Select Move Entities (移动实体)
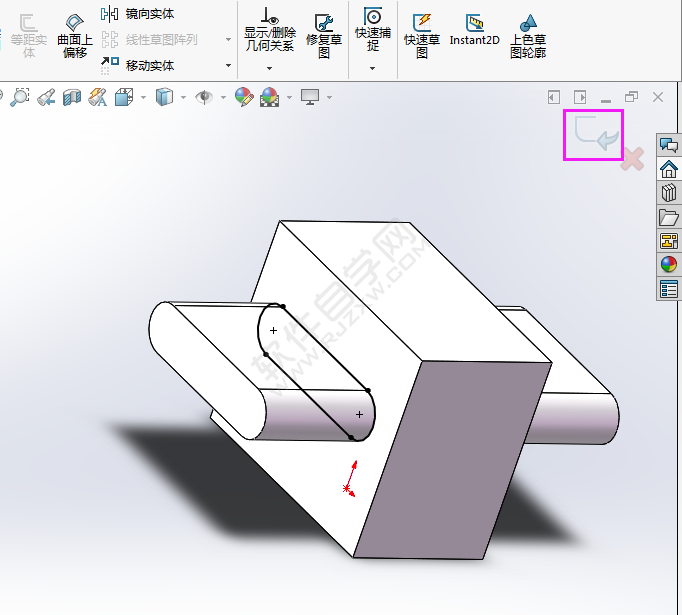Image resolution: width=682 pixels, height=615 pixels. 137,65
